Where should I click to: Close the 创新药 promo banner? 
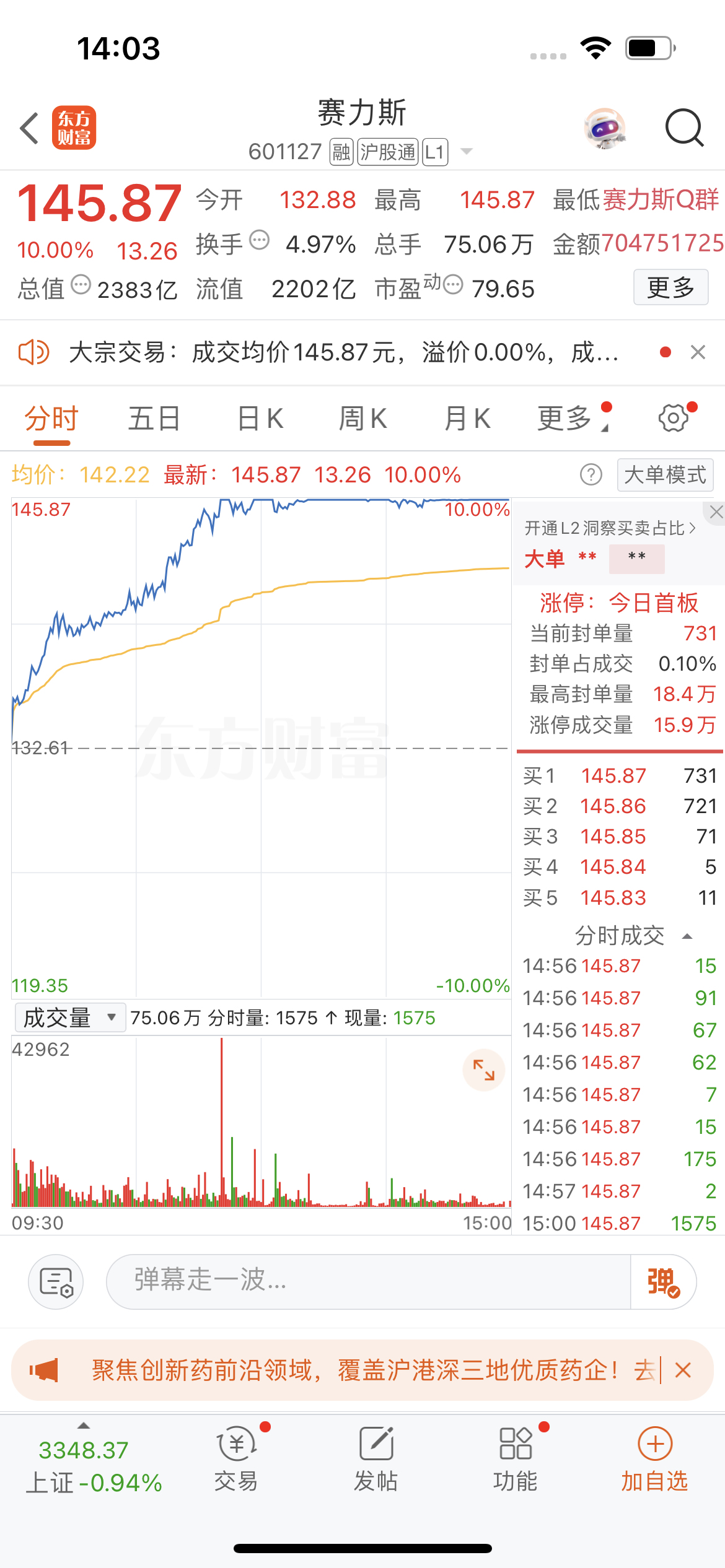pyautogui.click(x=683, y=1370)
